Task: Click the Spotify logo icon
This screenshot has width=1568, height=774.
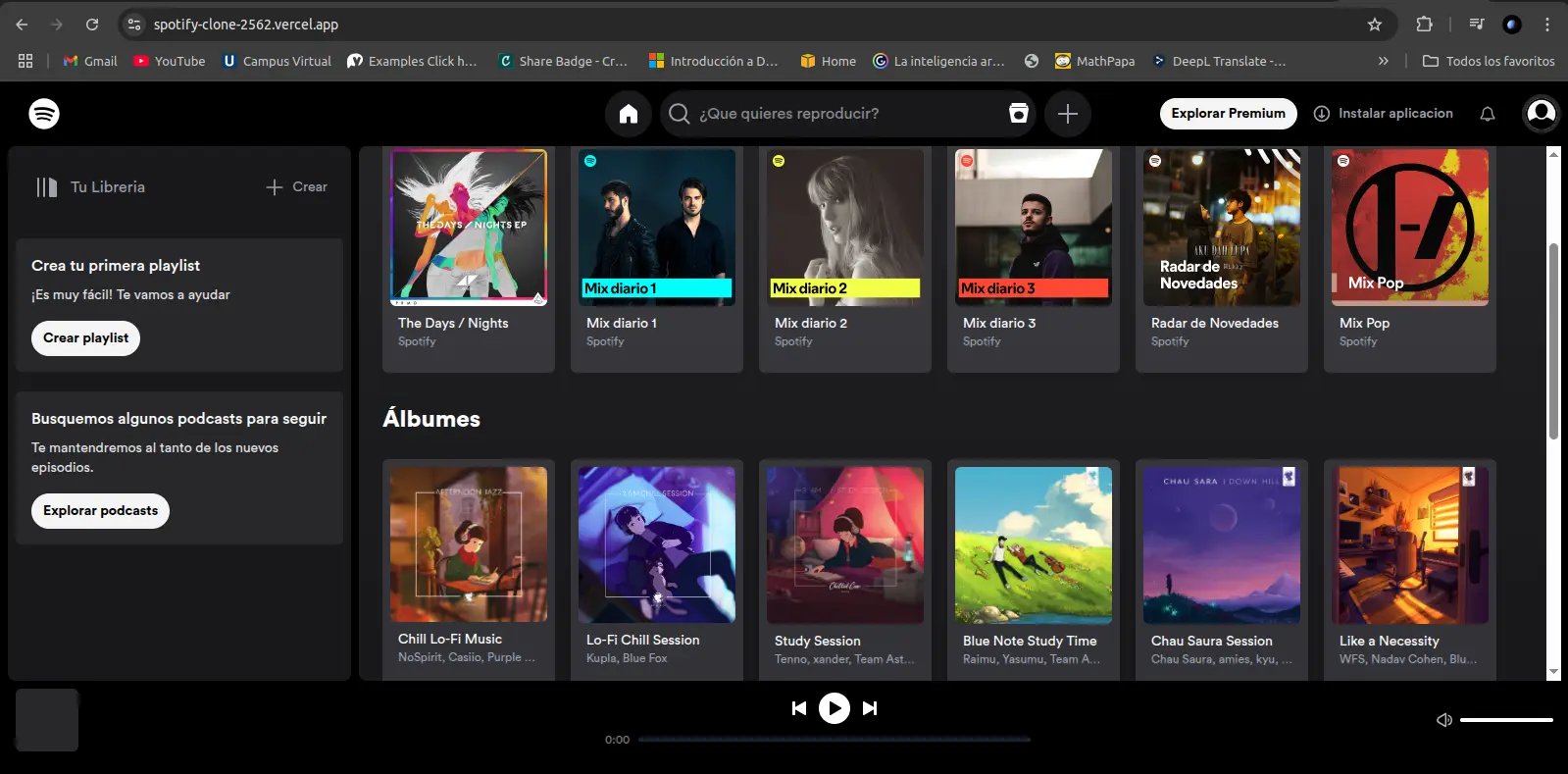Action: coord(44,114)
